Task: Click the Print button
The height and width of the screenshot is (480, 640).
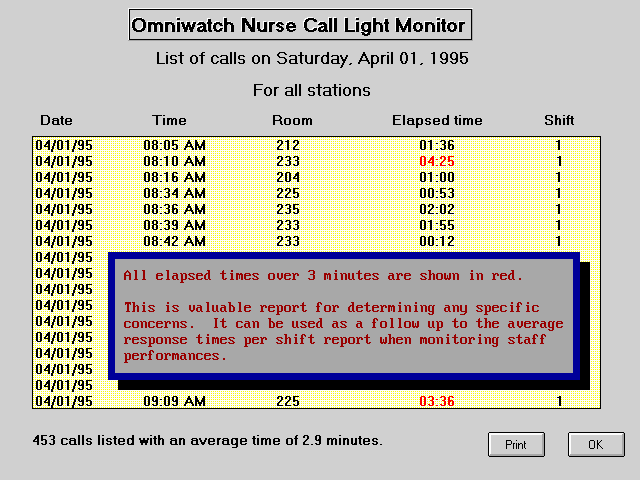Action: [516, 444]
